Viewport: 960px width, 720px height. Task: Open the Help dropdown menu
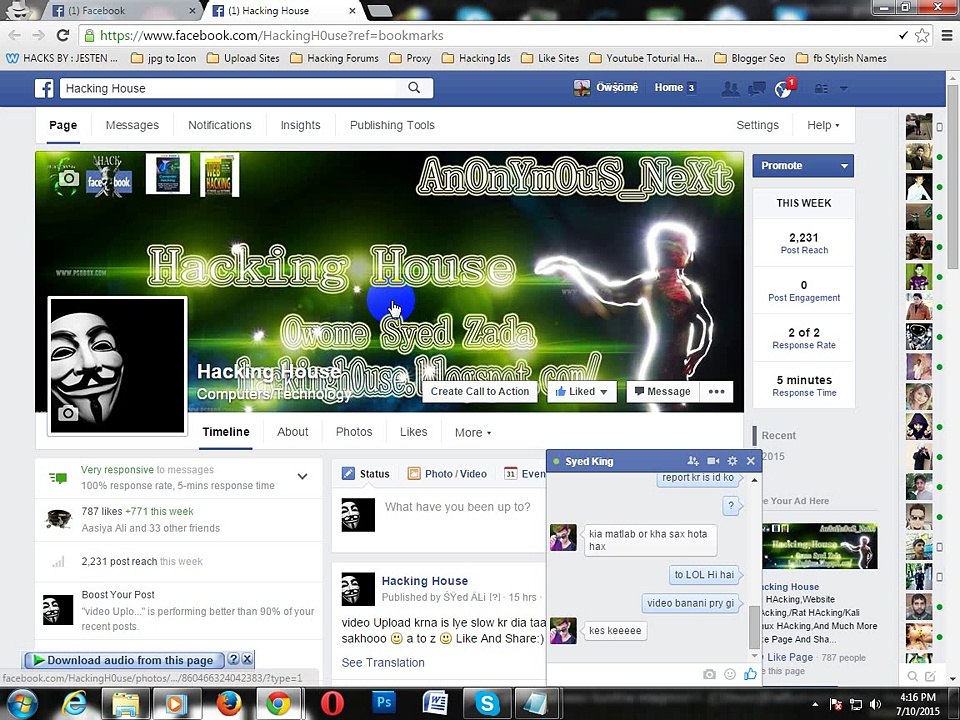tap(823, 125)
